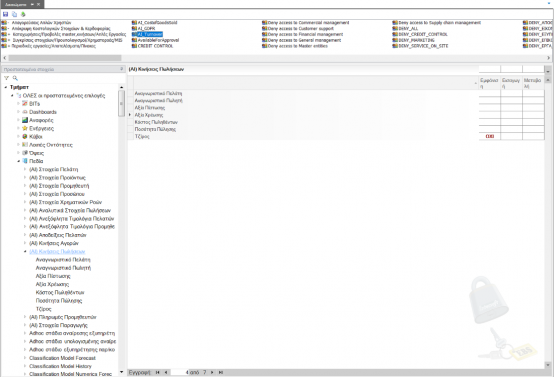The height and width of the screenshot is (377, 554).
Task: Expand the (AI) Στοιχεία Παραγωγής node
Action: [x=25, y=325]
